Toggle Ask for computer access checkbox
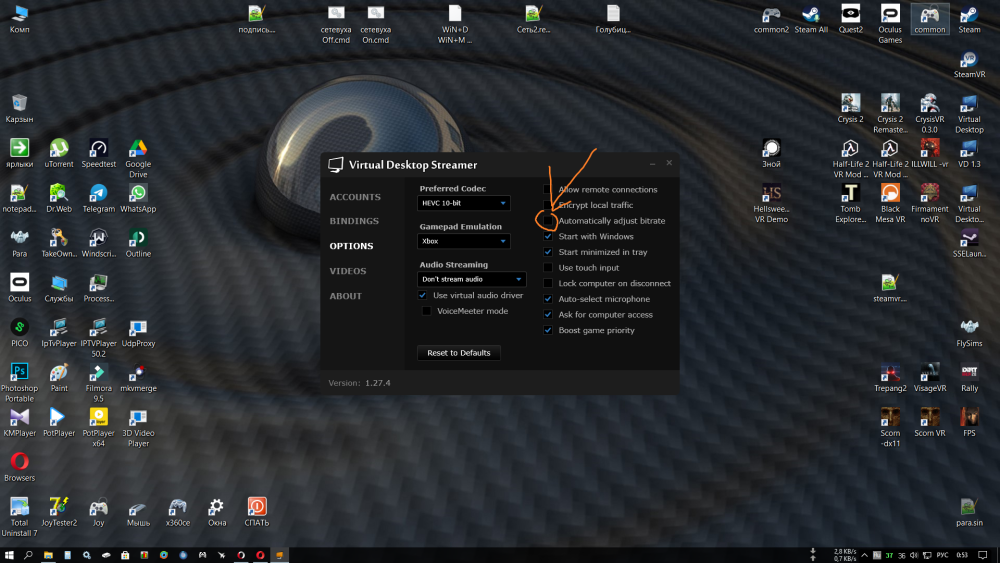The image size is (1000, 563). tap(548, 314)
